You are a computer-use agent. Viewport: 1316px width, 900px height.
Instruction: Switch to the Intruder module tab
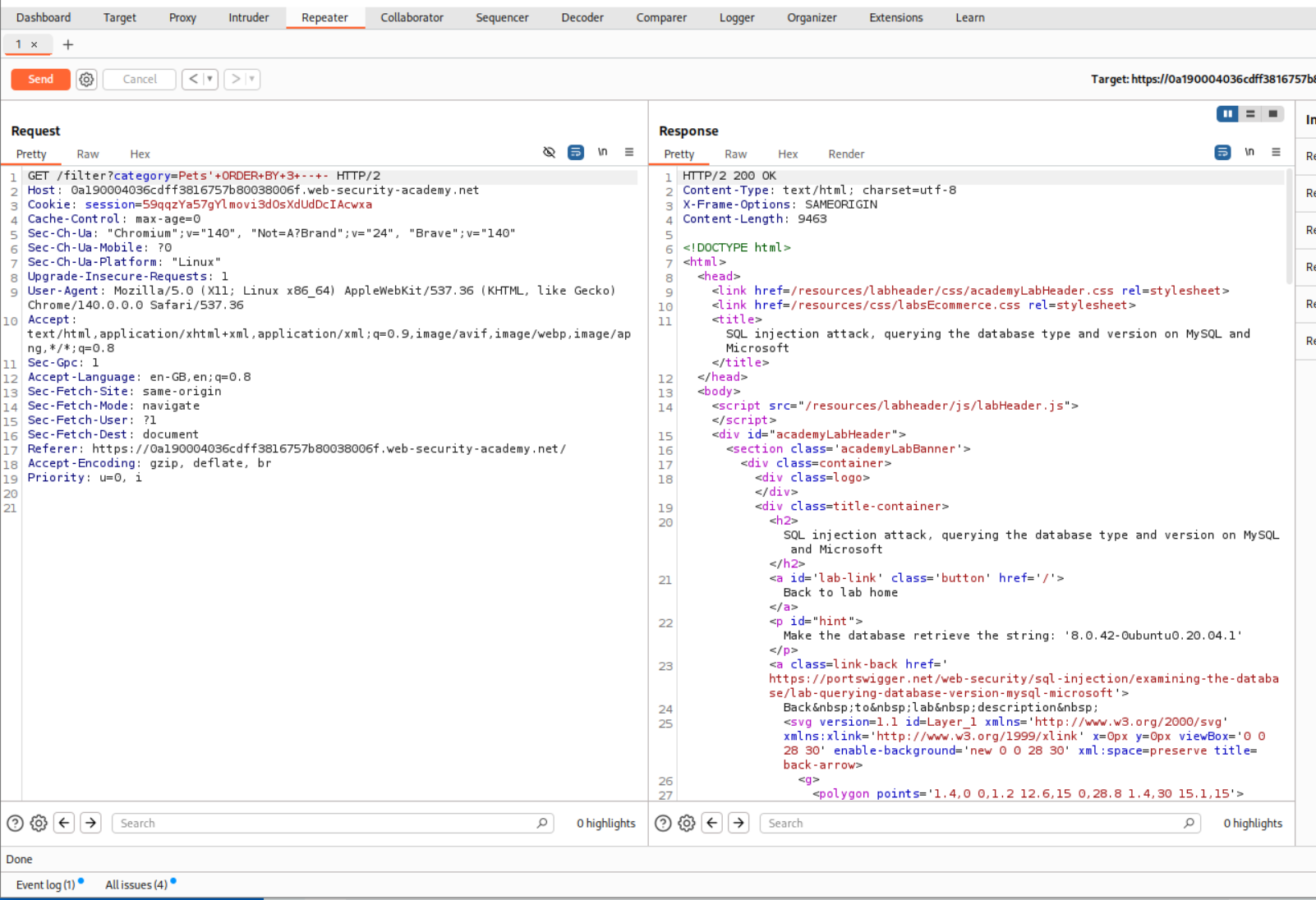[x=248, y=17]
